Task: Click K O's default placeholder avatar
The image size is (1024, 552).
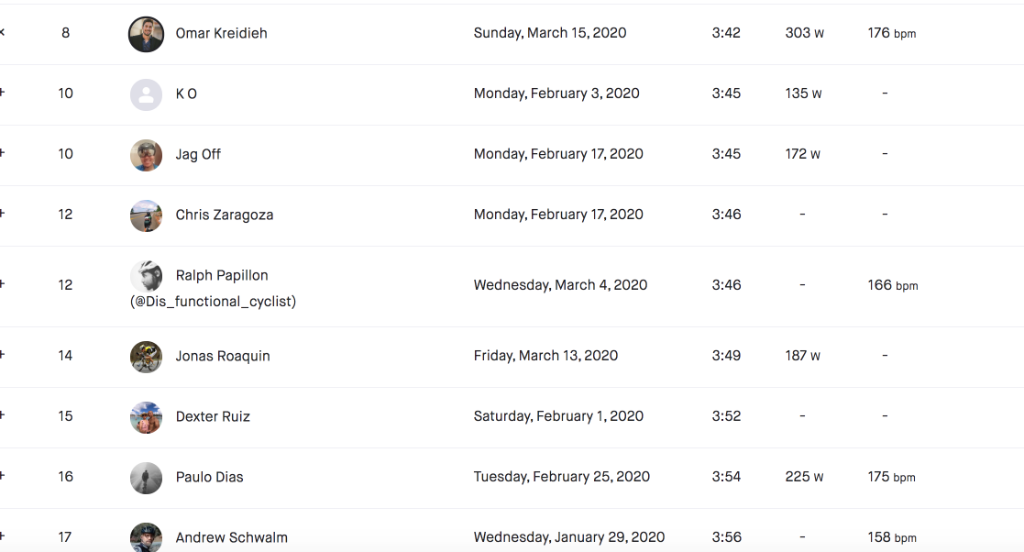Action: (x=146, y=94)
